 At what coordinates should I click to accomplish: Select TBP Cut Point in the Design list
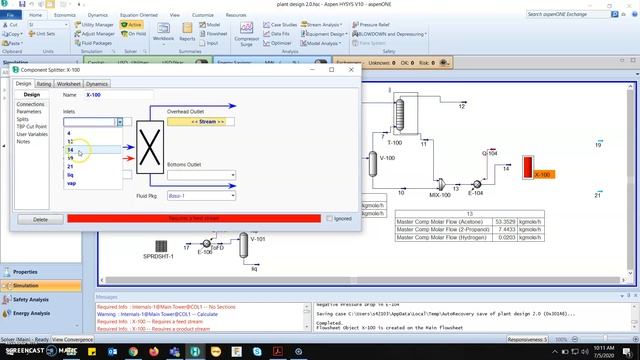31,127
